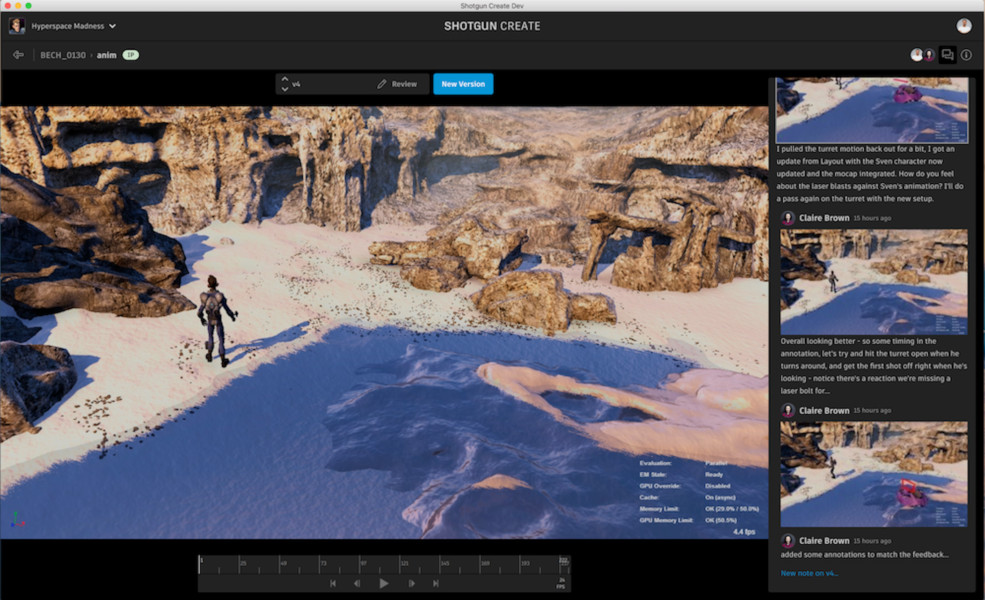The width and height of the screenshot is (985, 600).
Task: Jump to the last frame
Action: click(435, 583)
